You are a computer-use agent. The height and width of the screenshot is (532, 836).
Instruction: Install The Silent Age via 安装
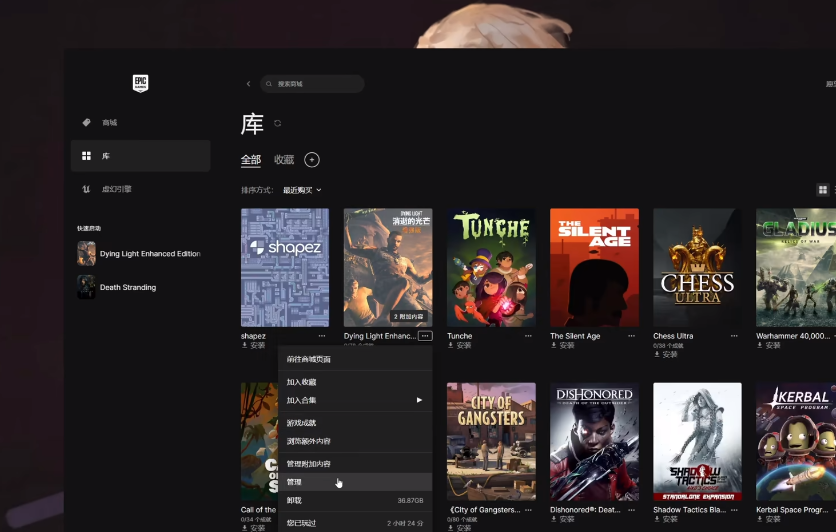tap(562, 345)
